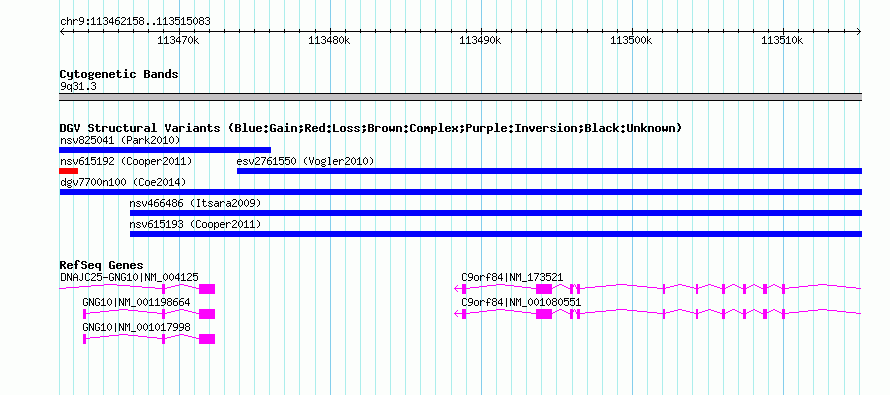890x395 pixels.
Task: Open label dgv7700n100 (Coe2014)
Action: [123, 182]
